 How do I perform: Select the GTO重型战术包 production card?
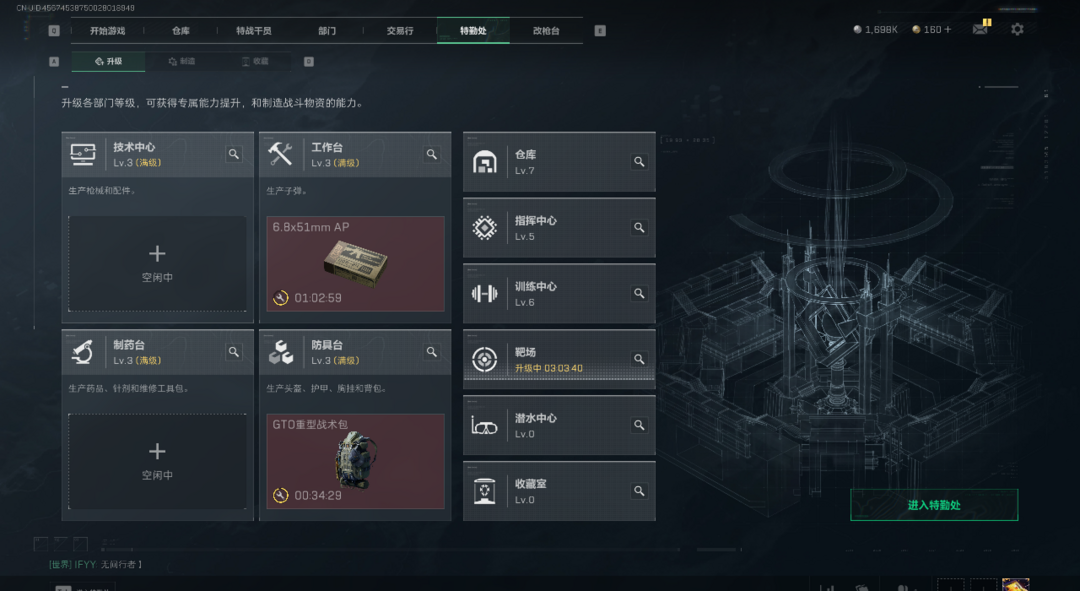pyautogui.click(x=355, y=462)
